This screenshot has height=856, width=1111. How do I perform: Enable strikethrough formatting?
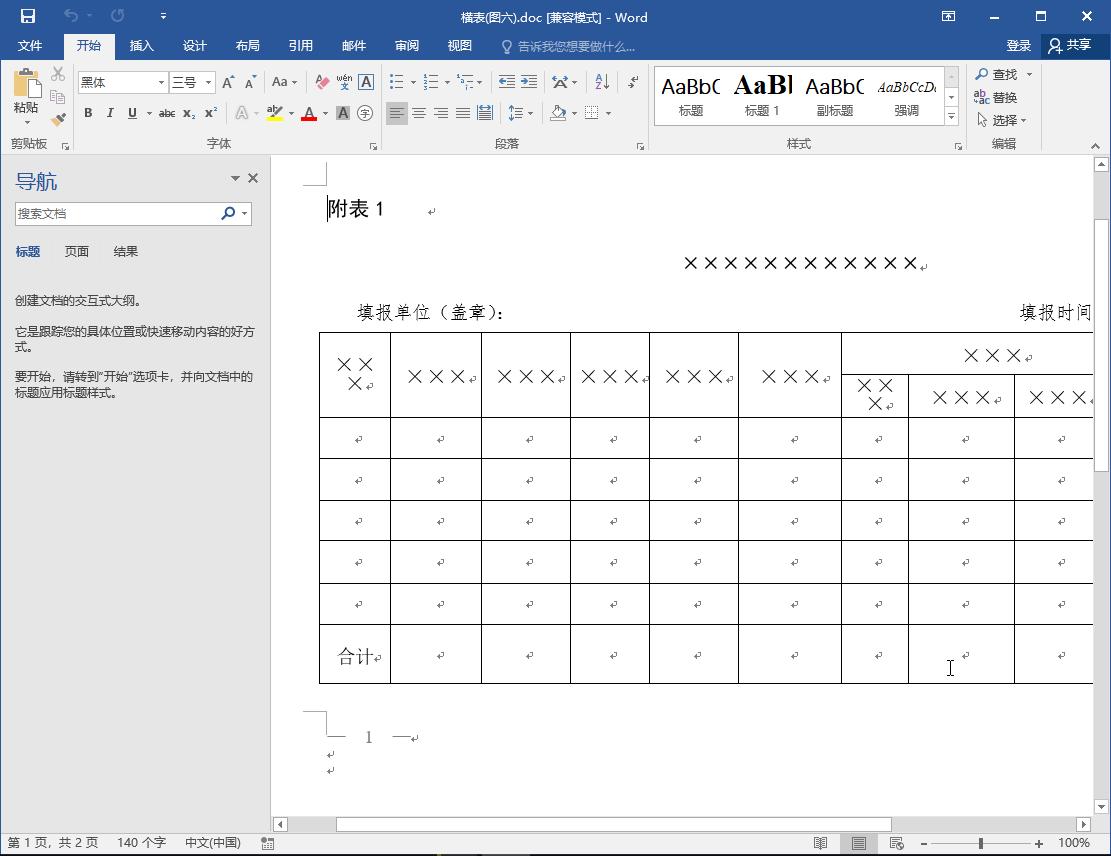point(165,113)
